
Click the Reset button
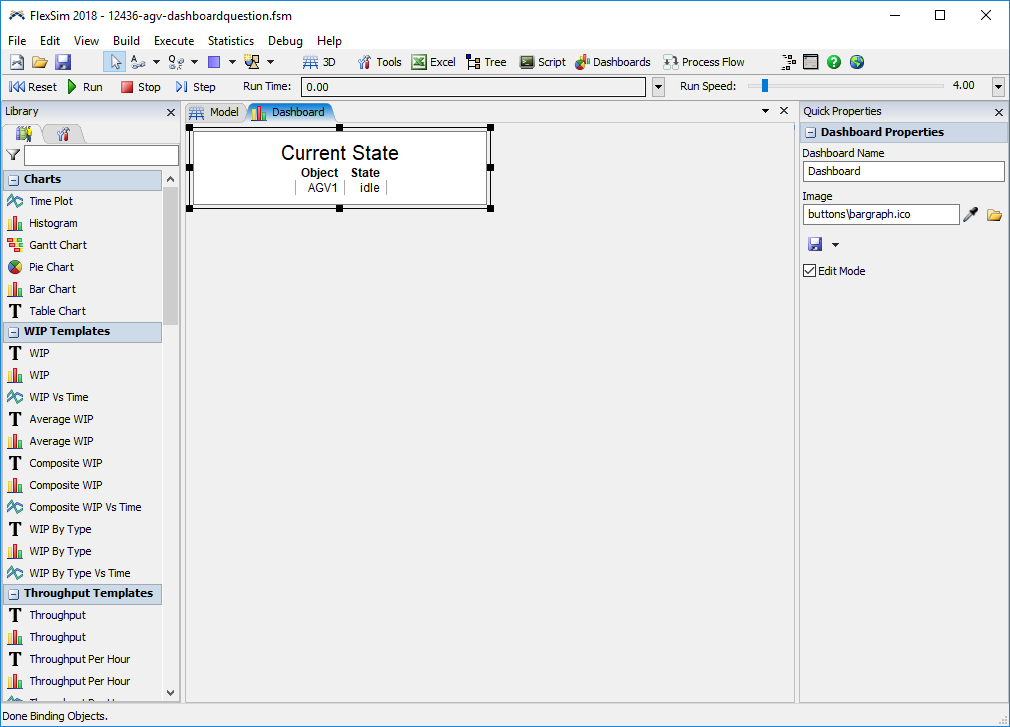[x=33, y=87]
